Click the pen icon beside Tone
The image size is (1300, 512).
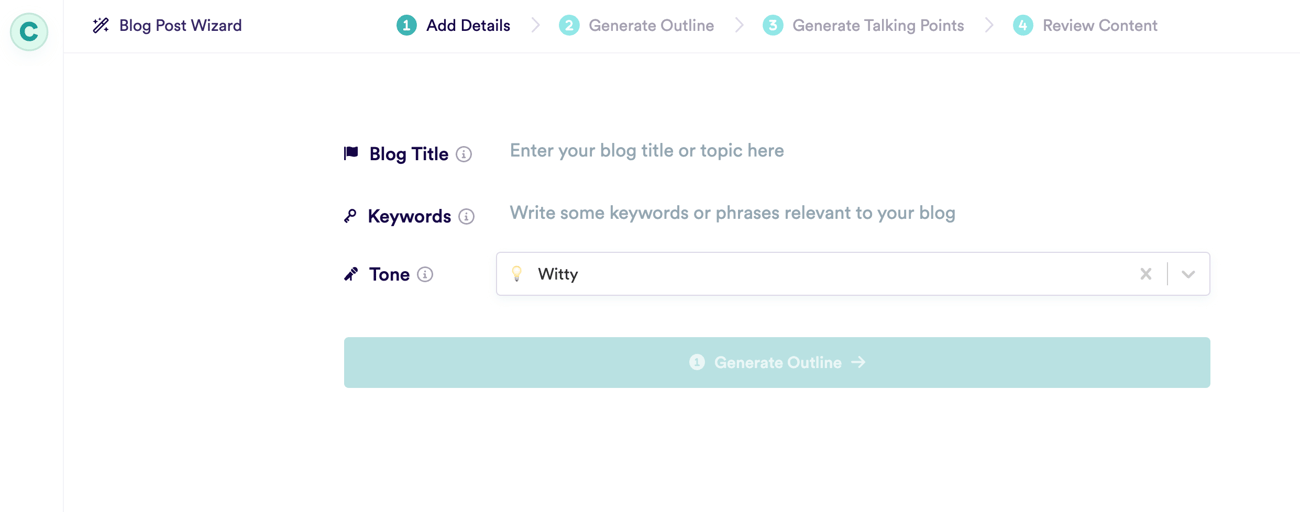click(351, 274)
